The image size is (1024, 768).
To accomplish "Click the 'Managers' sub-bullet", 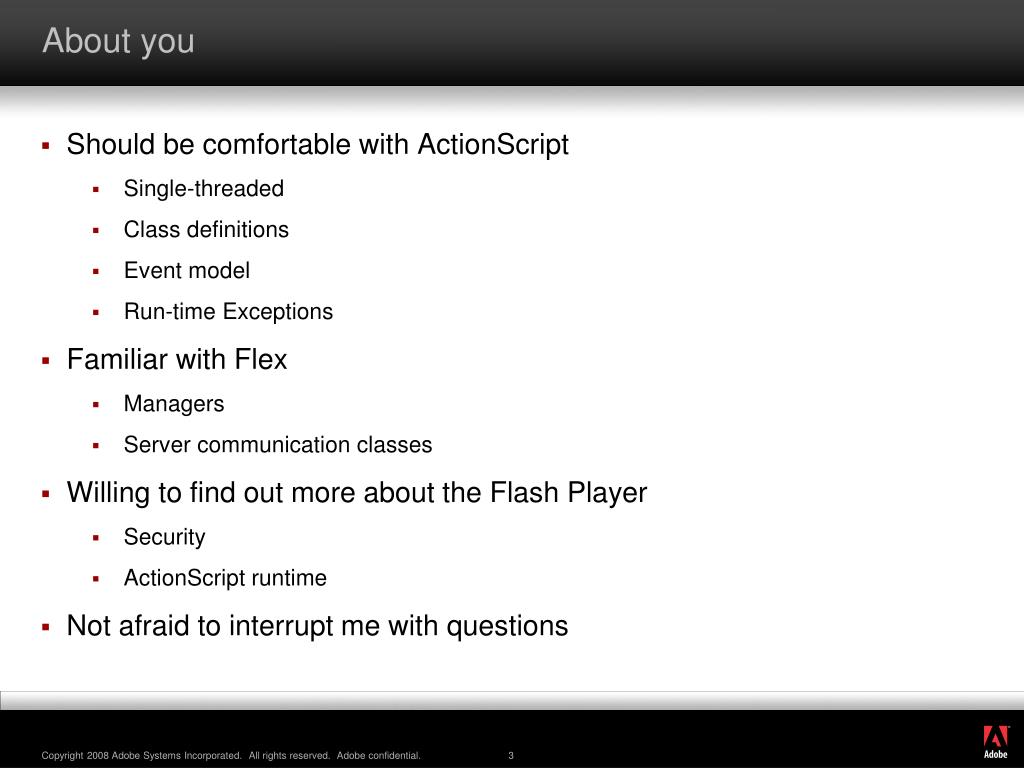I will point(174,404).
